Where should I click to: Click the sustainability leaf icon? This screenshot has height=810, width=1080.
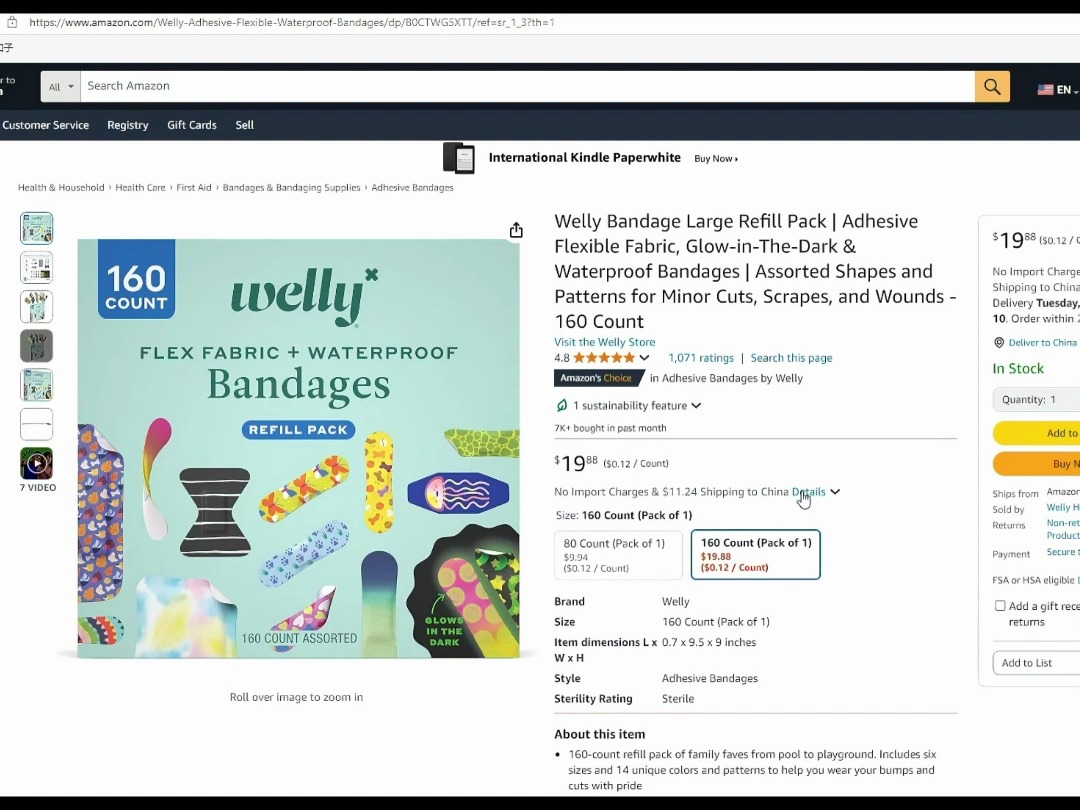[561, 405]
